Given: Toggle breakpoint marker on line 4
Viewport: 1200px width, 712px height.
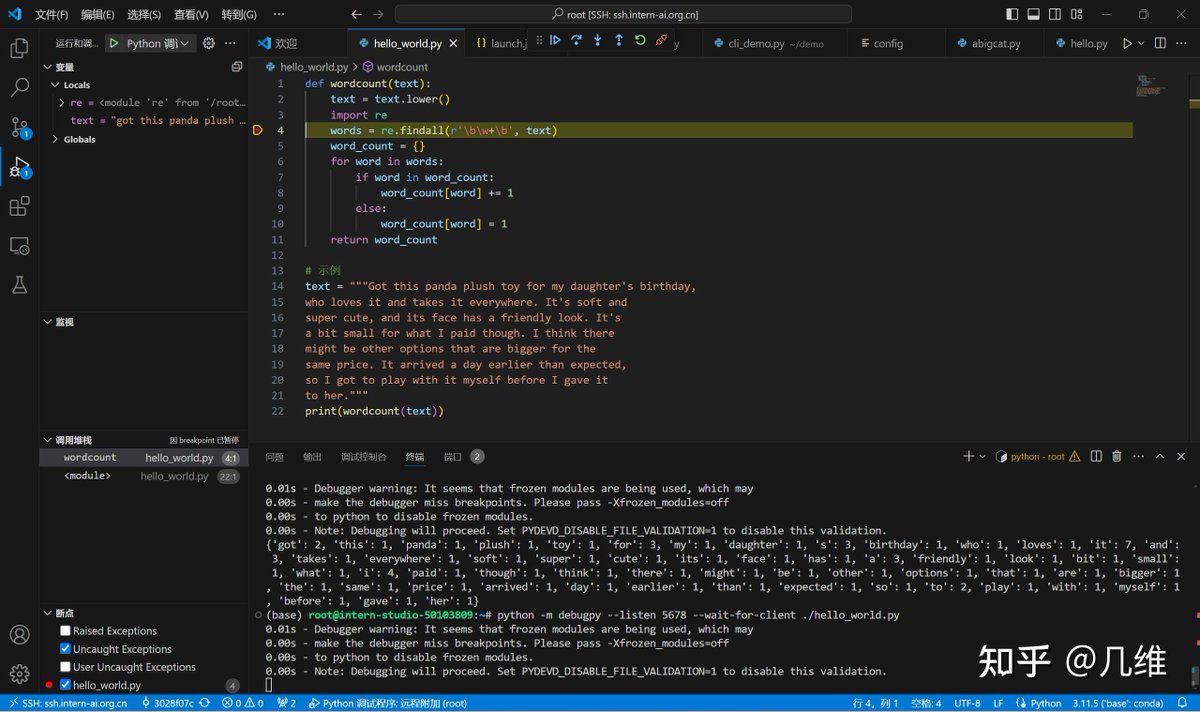Looking at the screenshot, I should coord(257,130).
